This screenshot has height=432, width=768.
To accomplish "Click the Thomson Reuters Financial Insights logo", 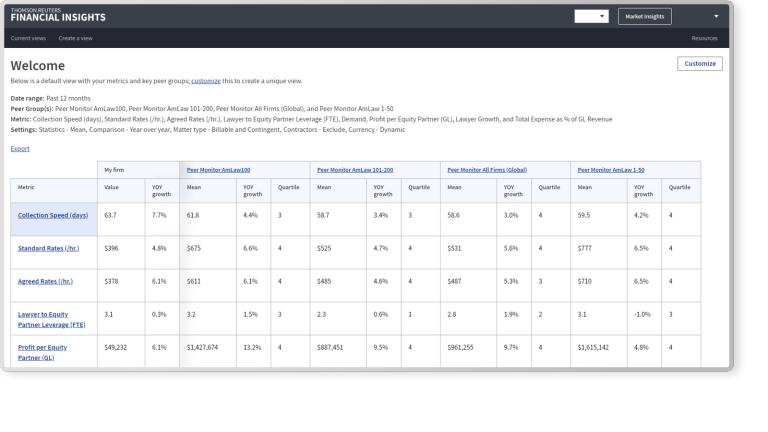I will pyautogui.click(x=57, y=16).
